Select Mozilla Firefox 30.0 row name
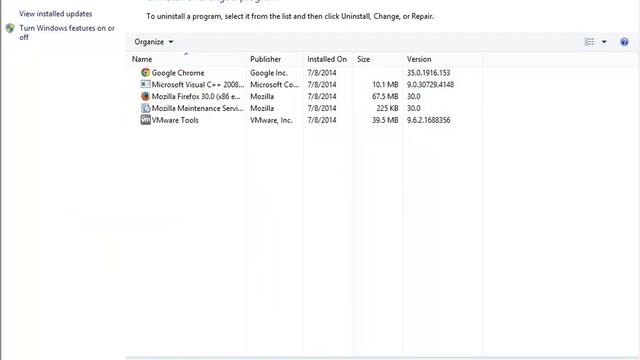The width and height of the screenshot is (640, 360). click(196, 96)
